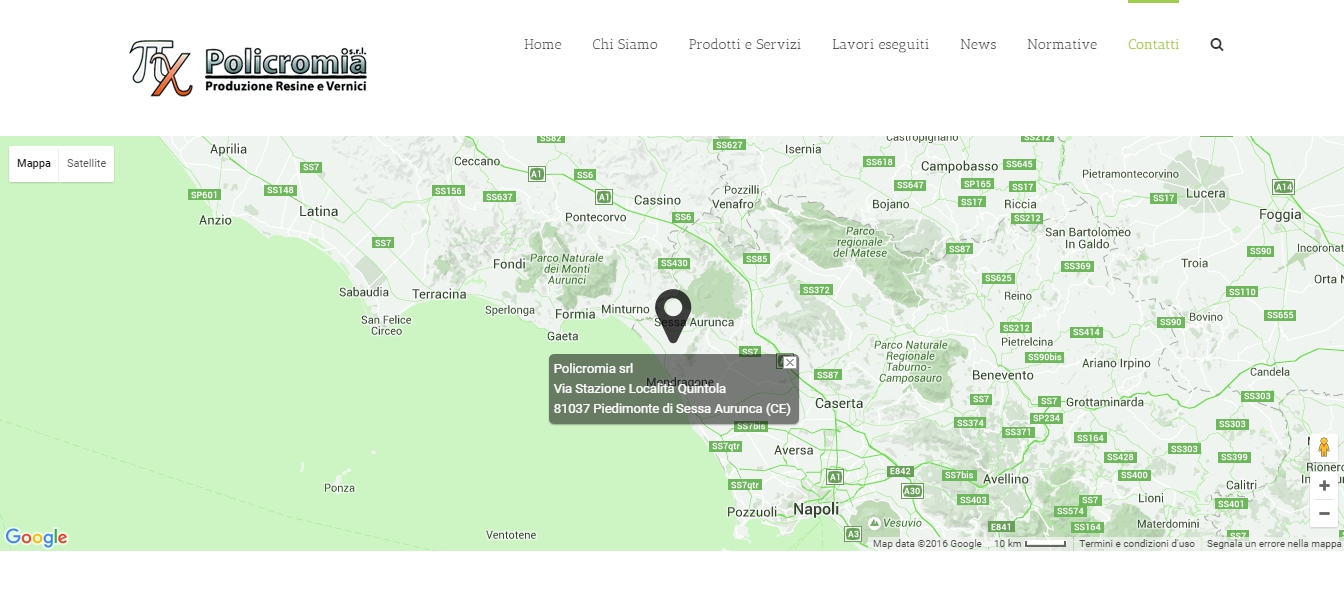The image size is (1344, 593).
Task: Click the Ventotene island label
Action: (511, 535)
